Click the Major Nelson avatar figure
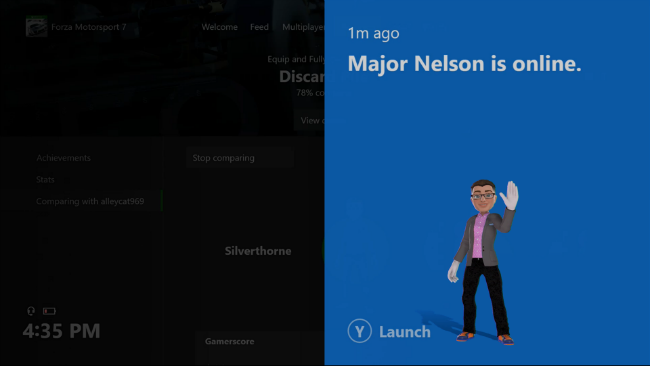The height and width of the screenshot is (366, 650). coord(484,262)
